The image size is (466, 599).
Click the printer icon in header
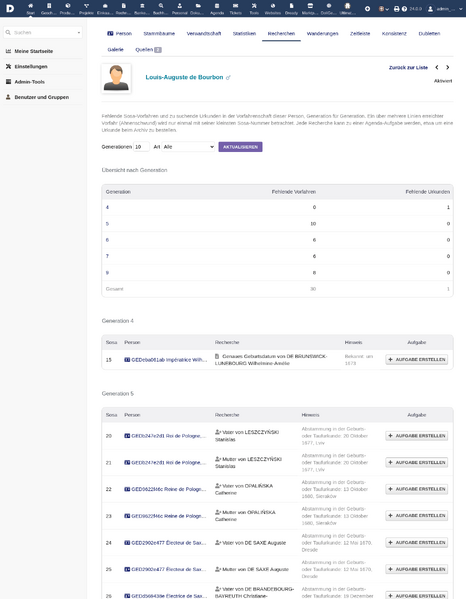point(396,8)
